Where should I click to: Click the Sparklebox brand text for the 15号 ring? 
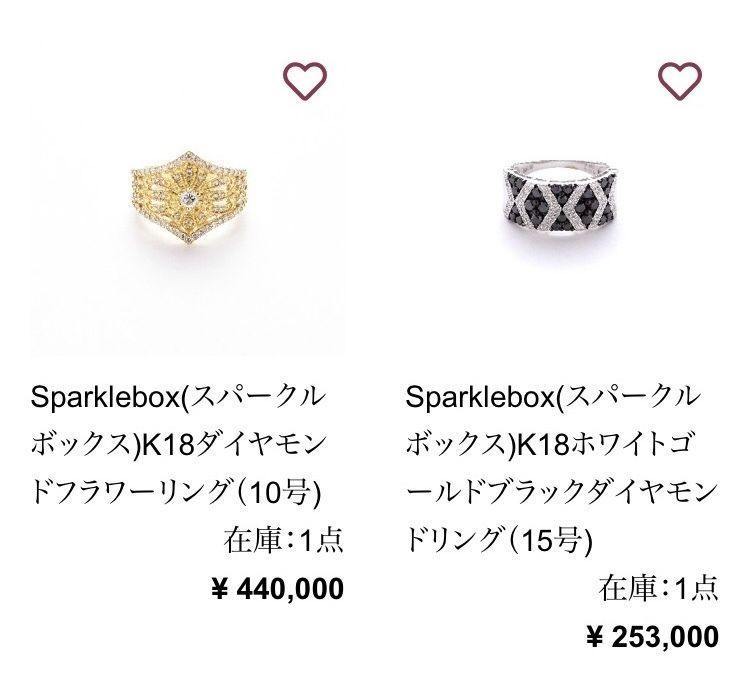tap(480, 397)
